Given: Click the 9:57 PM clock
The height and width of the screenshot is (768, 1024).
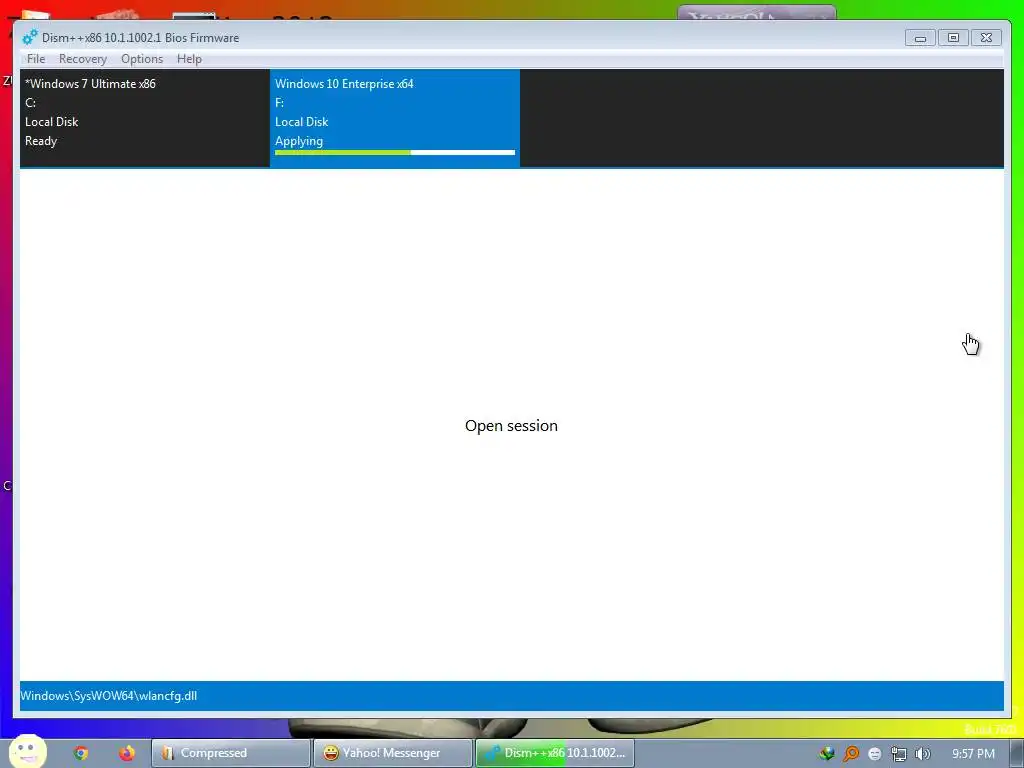Looking at the screenshot, I should click(973, 754).
